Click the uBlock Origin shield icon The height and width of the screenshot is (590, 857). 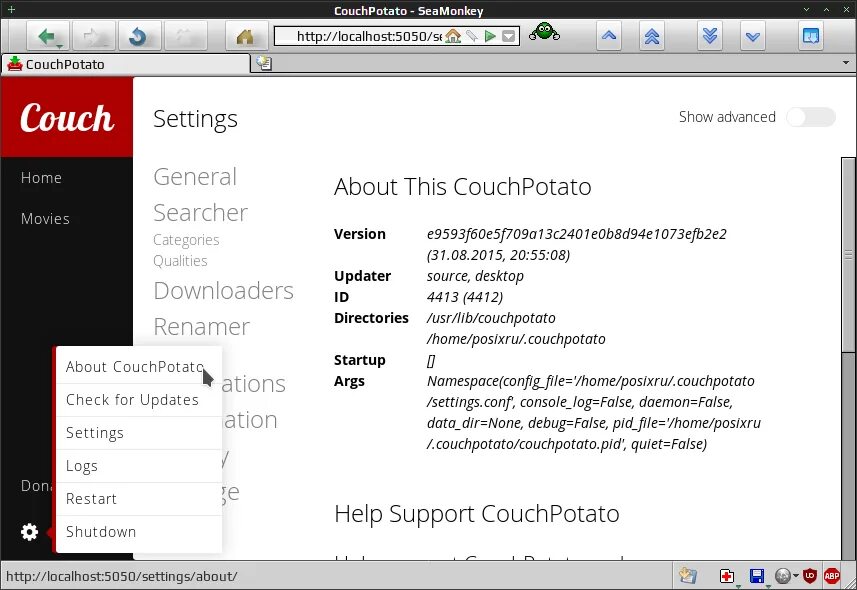click(x=810, y=575)
